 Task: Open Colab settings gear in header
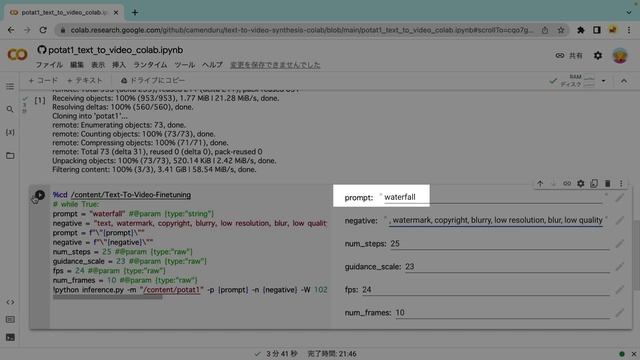tap(598, 56)
